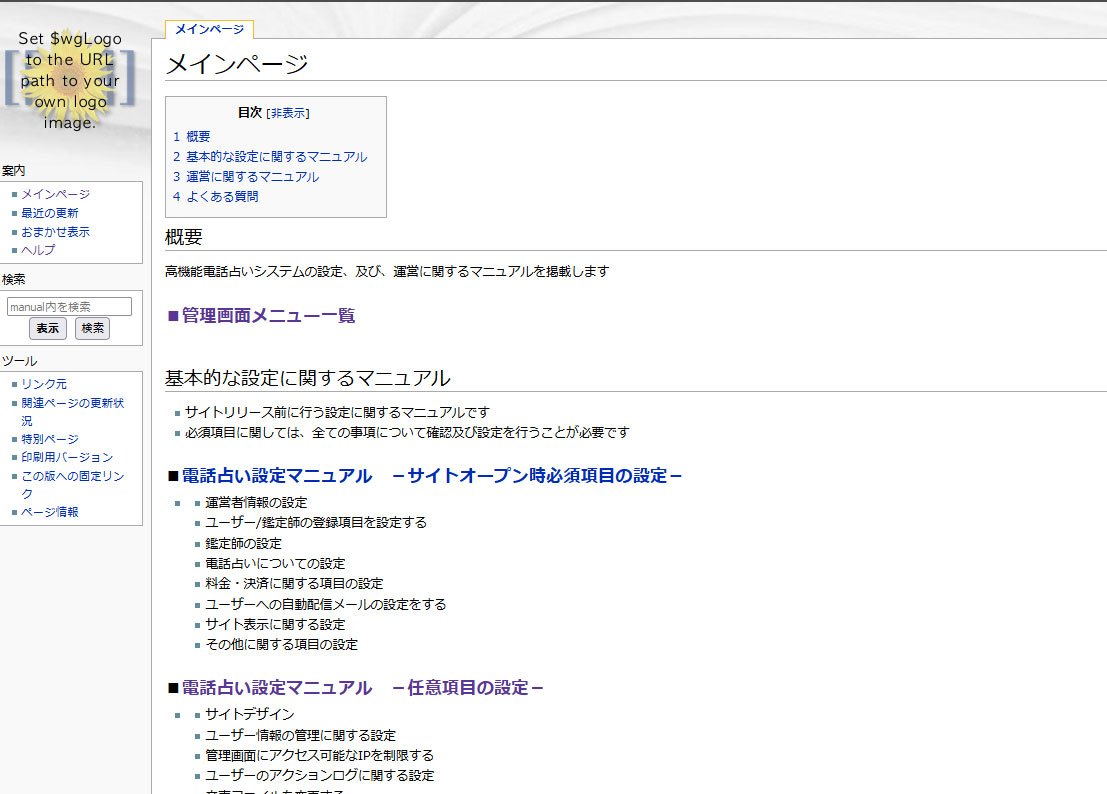Open 電話占い設定マニュアル サイトオープン時必須項目の設定 link
Viewport: 1107px width, 794px height.
(x=431, y=476)
